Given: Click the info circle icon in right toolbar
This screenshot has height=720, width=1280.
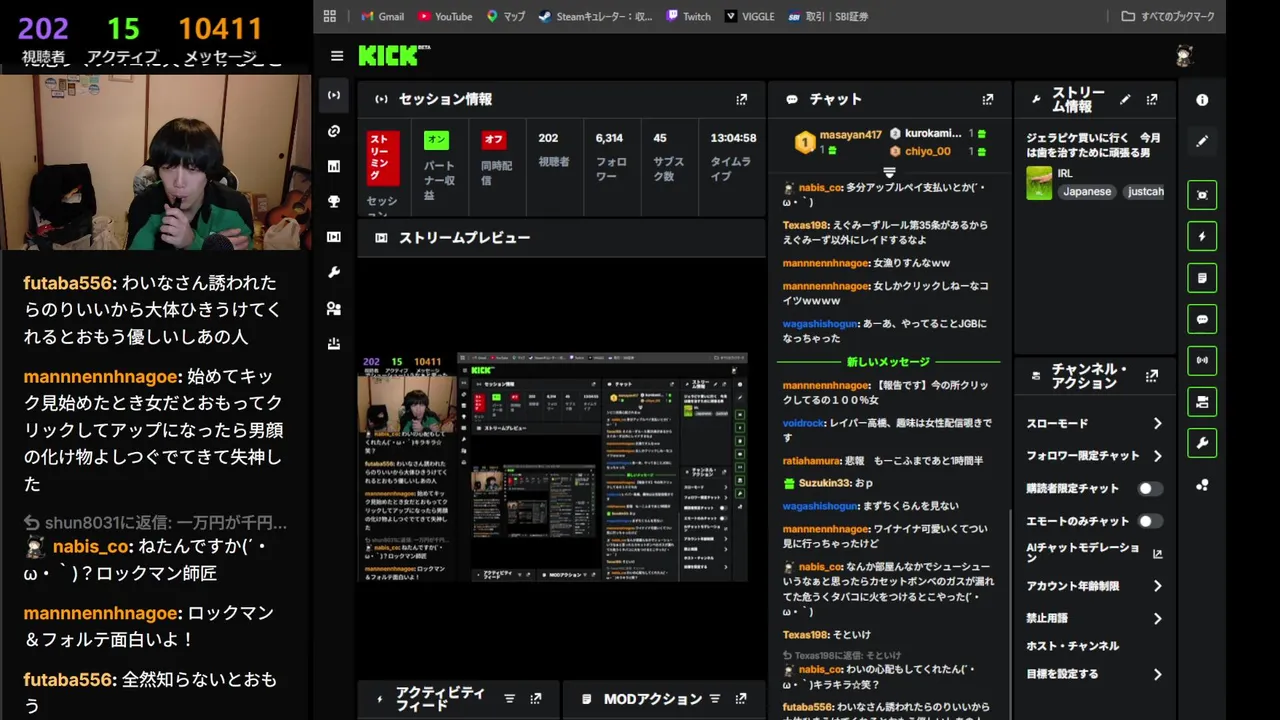Looking at the screenshot, I should point(1202,100).
